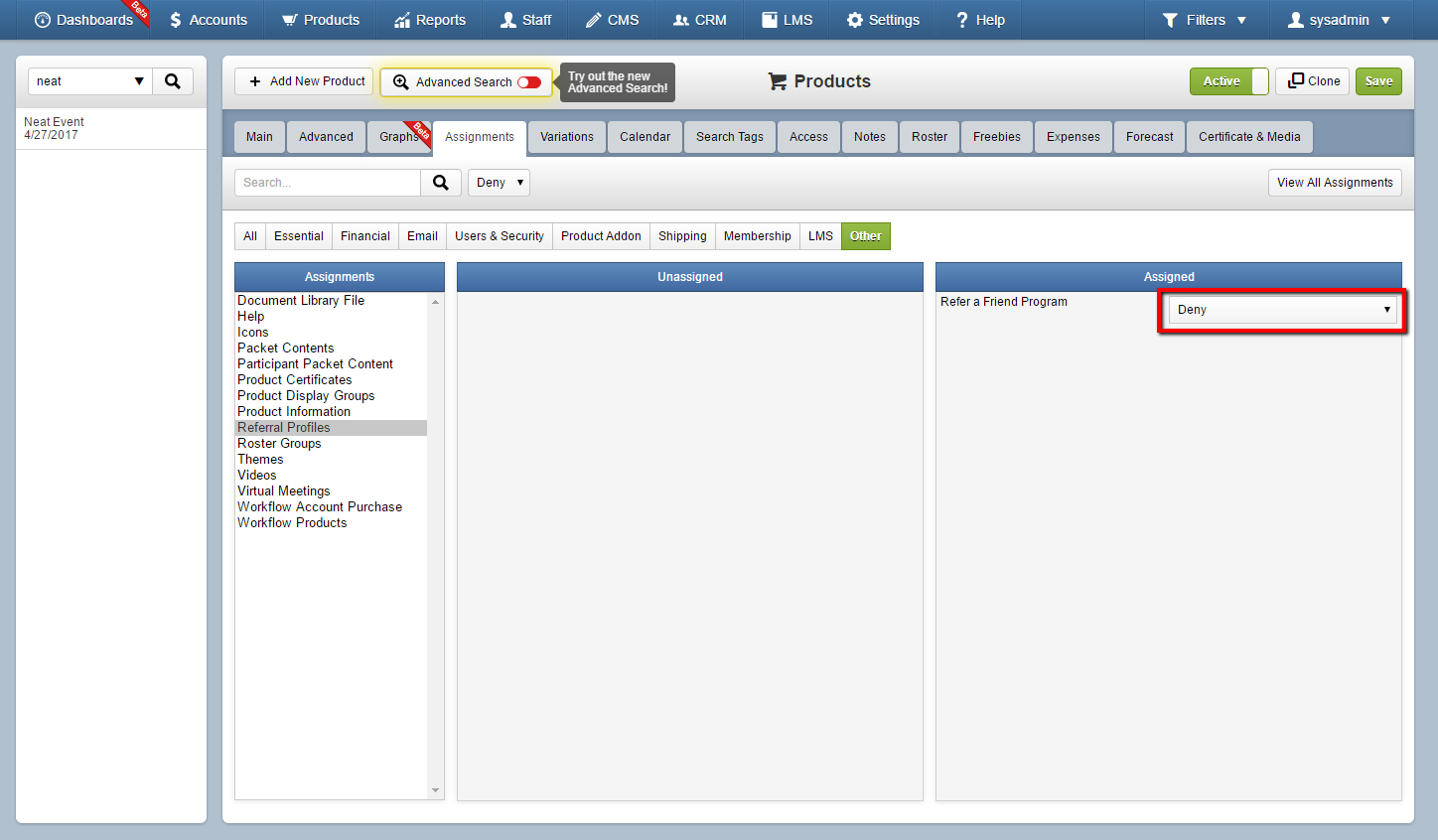Select Document Library File in Assignments list
The width and height of the screenshot is (1438, 840).
click(x=331, y=301)
